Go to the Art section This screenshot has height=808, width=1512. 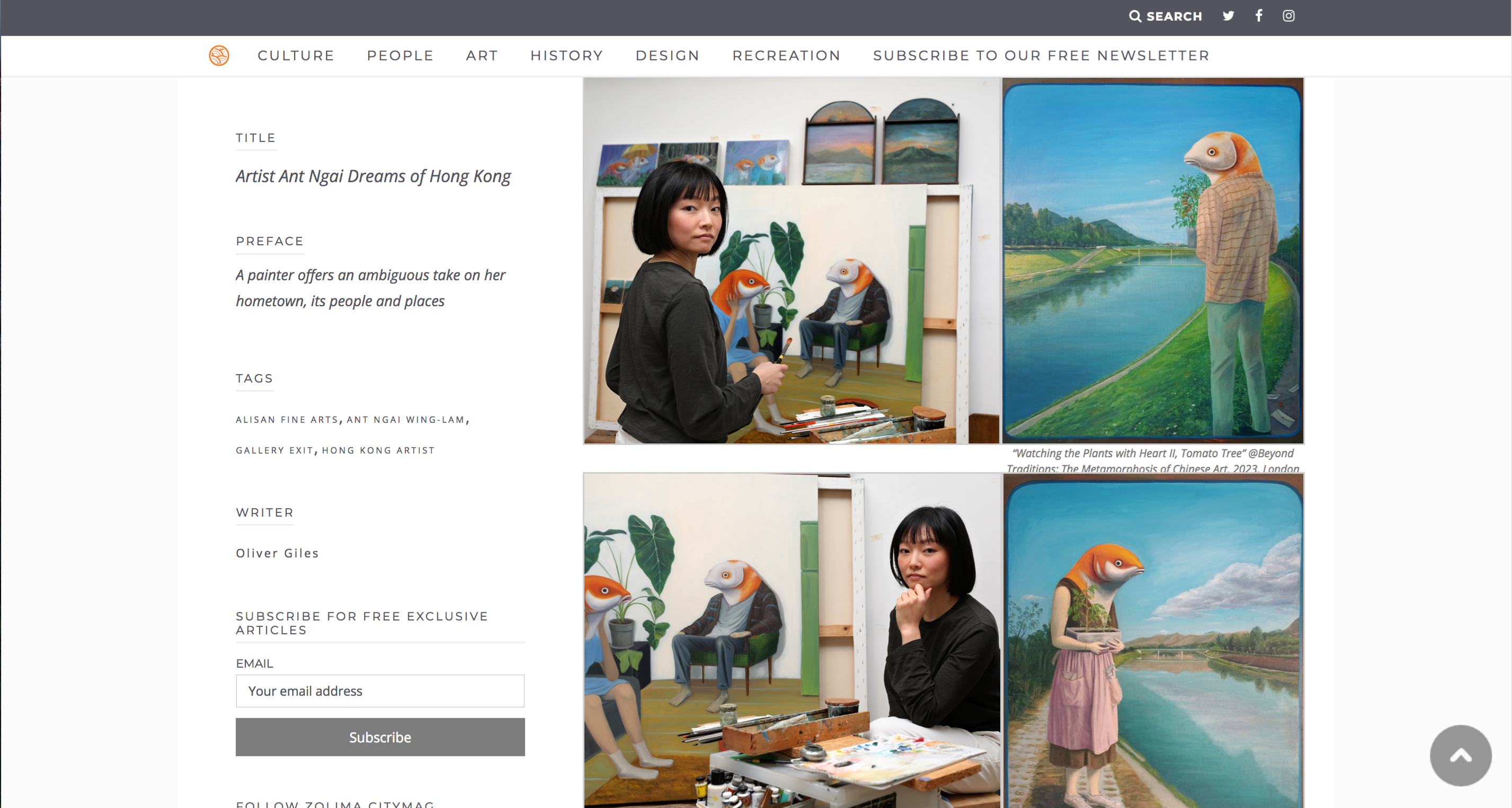(x=482, y=56)
